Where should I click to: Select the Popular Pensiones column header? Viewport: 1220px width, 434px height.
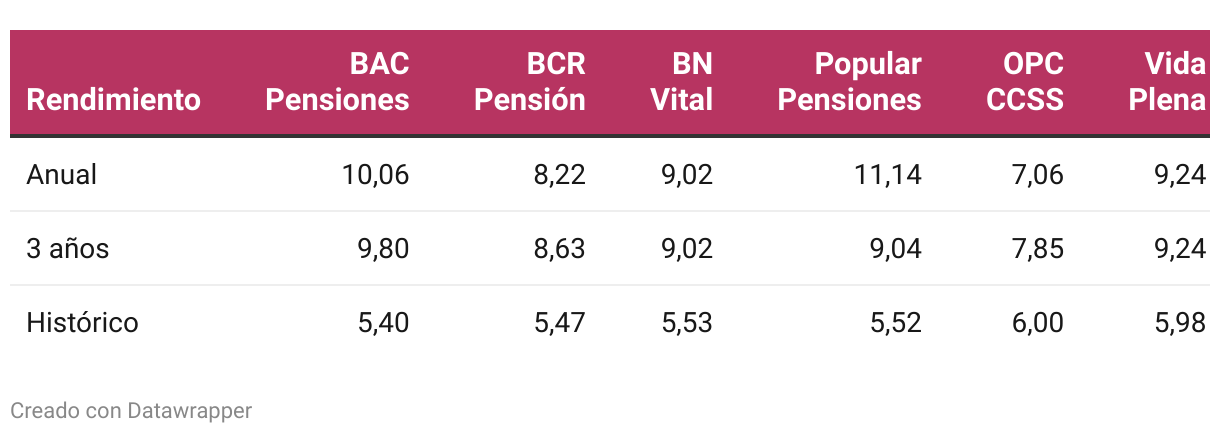(850, 83)
